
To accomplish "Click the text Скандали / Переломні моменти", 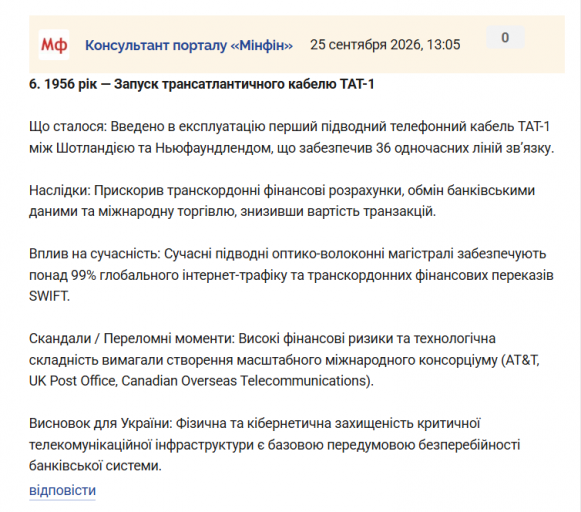I will click(132, 339).
